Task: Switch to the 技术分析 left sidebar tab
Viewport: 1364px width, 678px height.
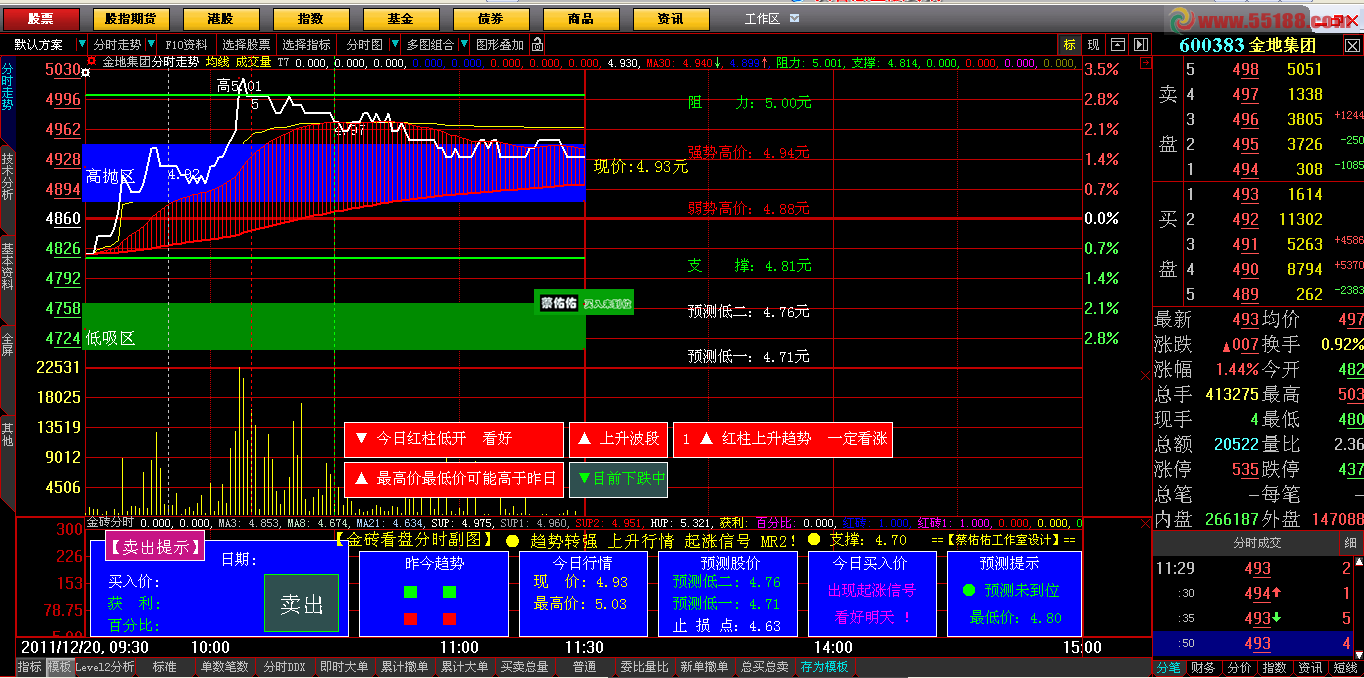Action: coord(8,176)
